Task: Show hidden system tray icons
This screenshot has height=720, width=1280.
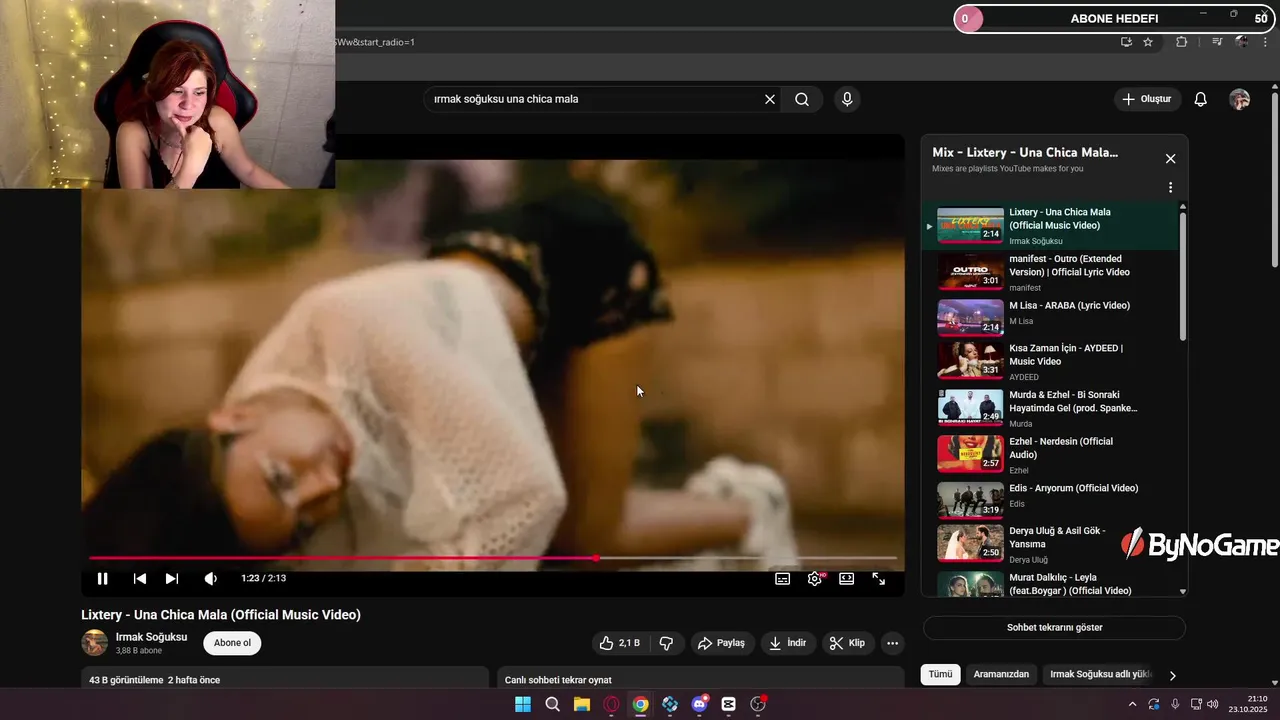Action: tap(1132, 704)
